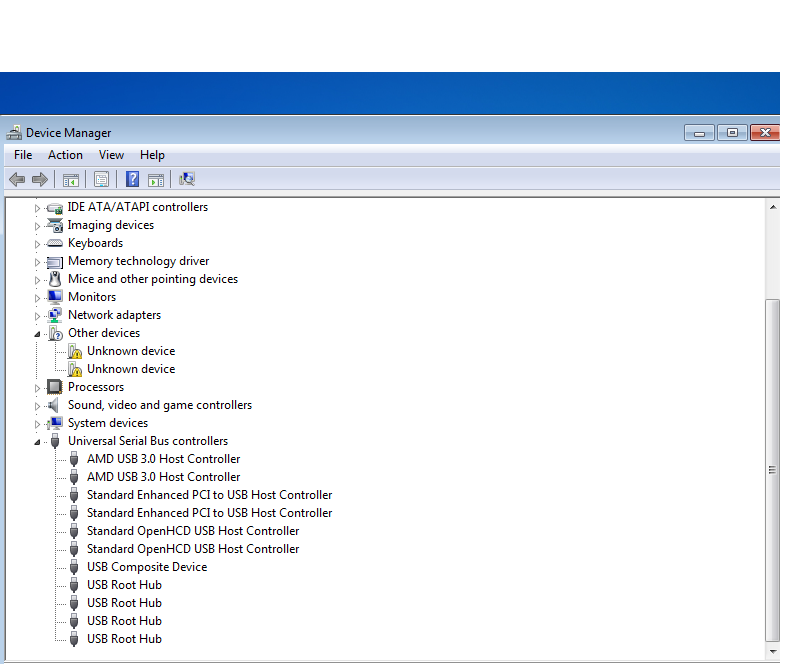Image resolution: width=785 pixels, height=667 pixels.
Task: Close the Device Manager window
Action: tap(765, 133)
